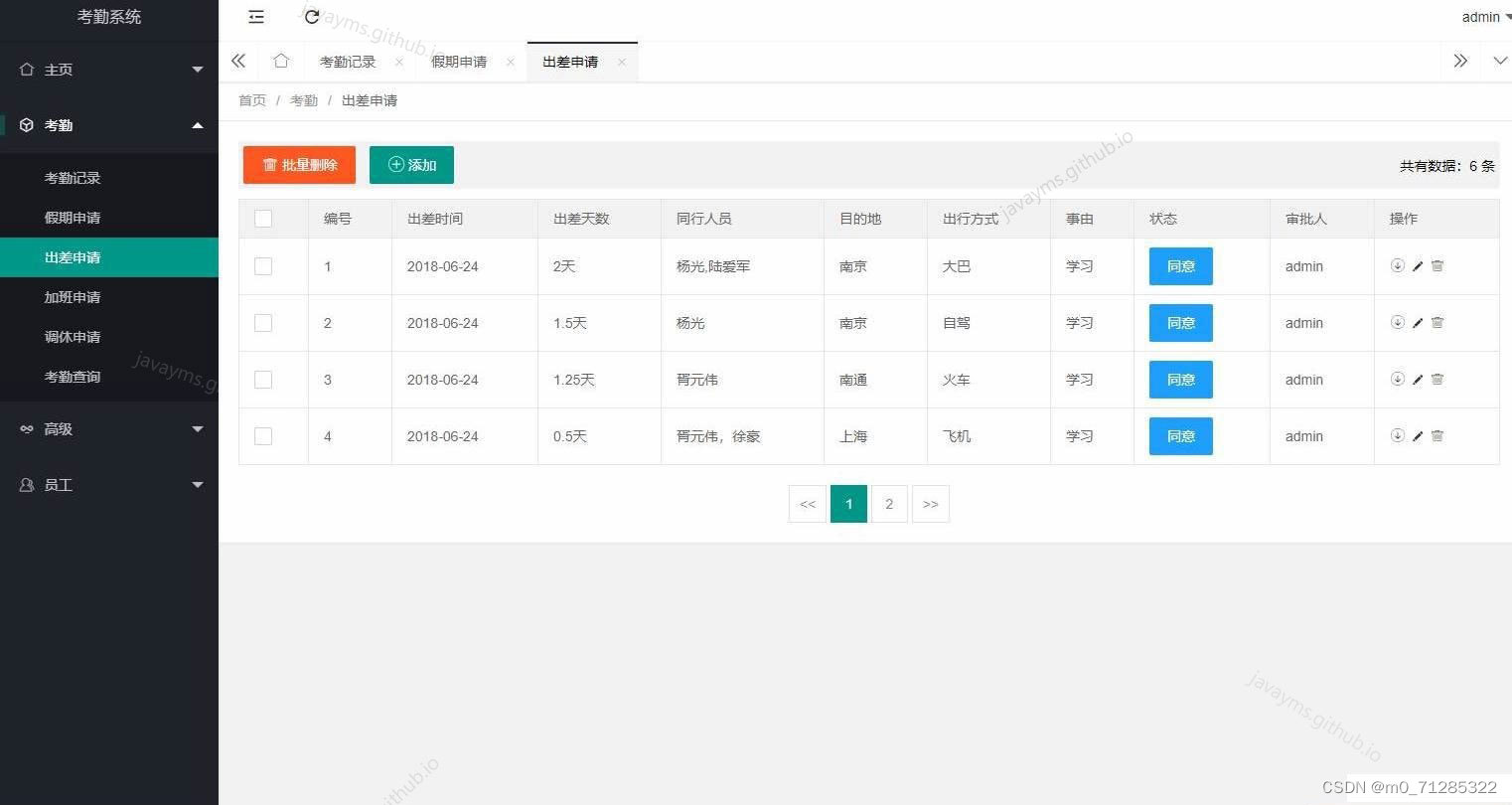Click the orange 批量删除 button
This screenshot has width=1512, height=805.
tap(299, 165)
